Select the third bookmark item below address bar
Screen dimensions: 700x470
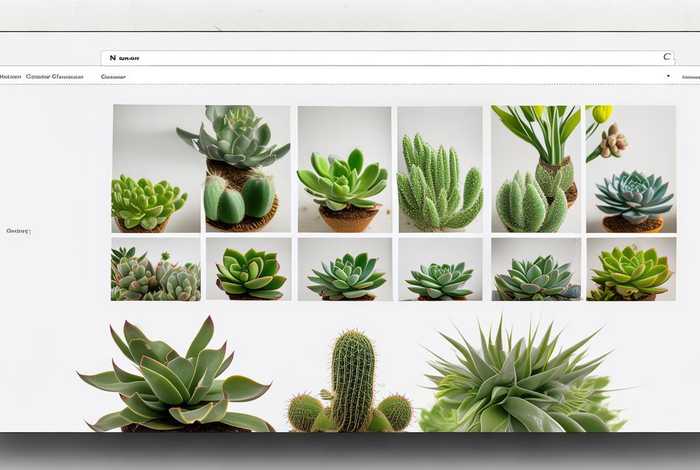tap(113, 76)
